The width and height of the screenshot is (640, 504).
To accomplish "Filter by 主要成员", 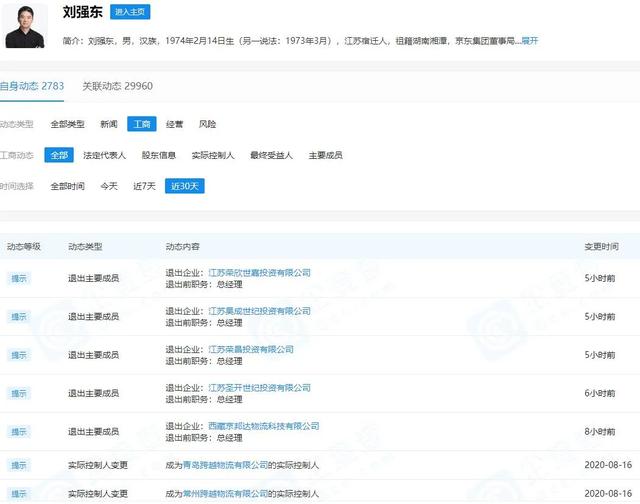I will click(x=325, y=155).
